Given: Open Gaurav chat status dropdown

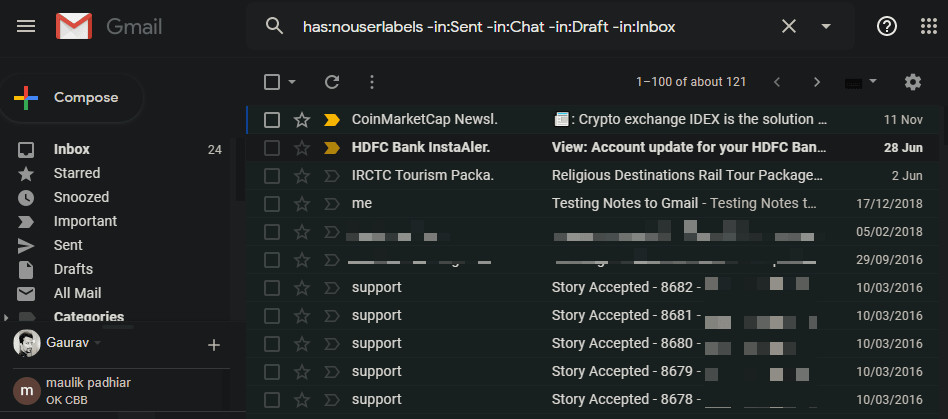Looking at the screenshot, I should [98, 343].
